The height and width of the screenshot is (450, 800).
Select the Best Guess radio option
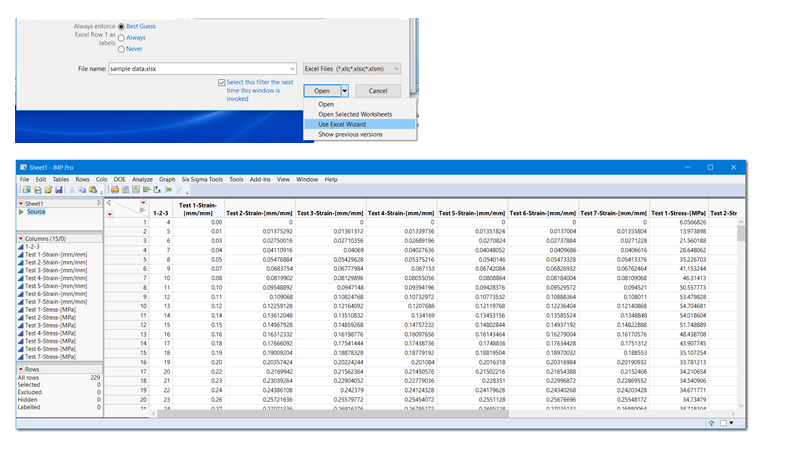pos(121,27)
